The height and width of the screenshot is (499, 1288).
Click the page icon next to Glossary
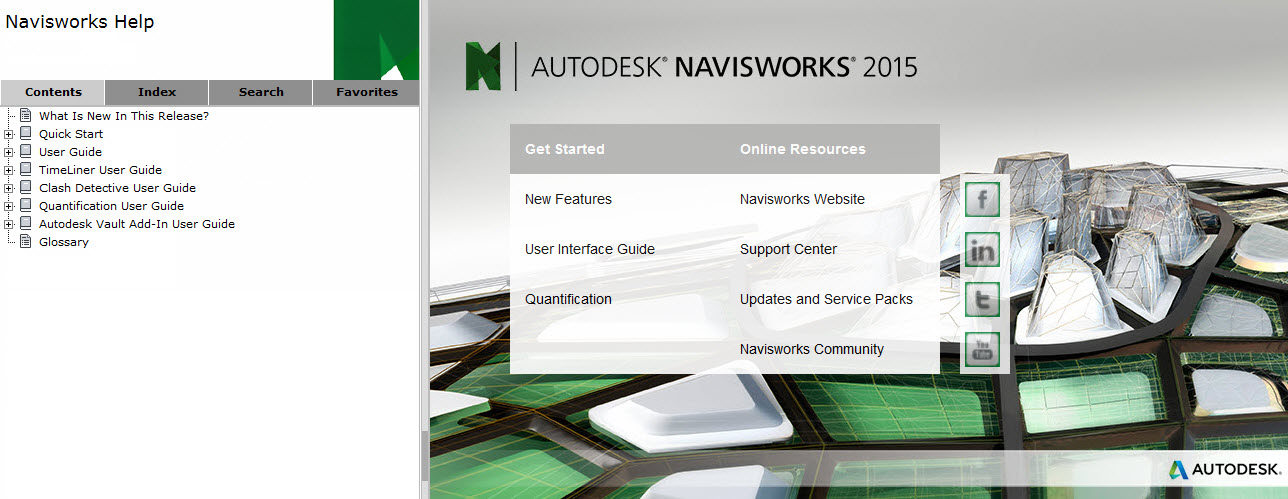point(26,242)
